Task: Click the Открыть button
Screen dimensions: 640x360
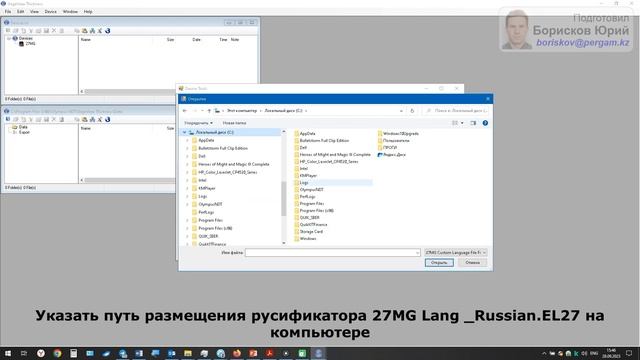Action: pyautogui.click(x=439, y=262)
